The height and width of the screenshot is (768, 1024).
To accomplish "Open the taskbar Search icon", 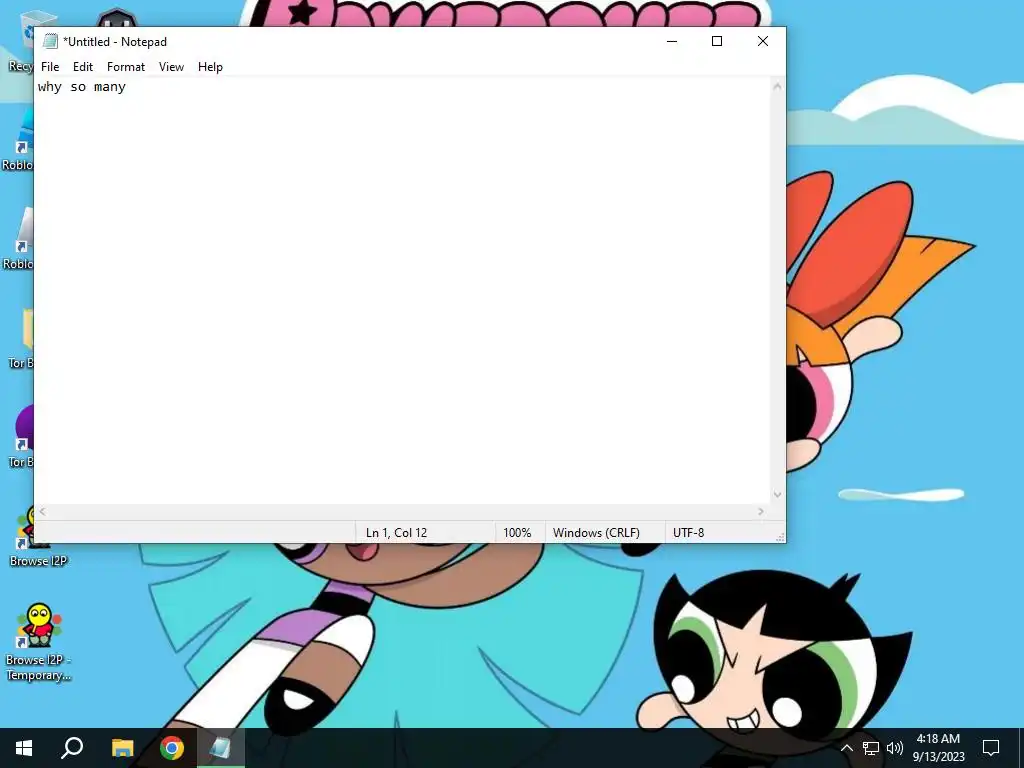I will click(x=72, y=748).
